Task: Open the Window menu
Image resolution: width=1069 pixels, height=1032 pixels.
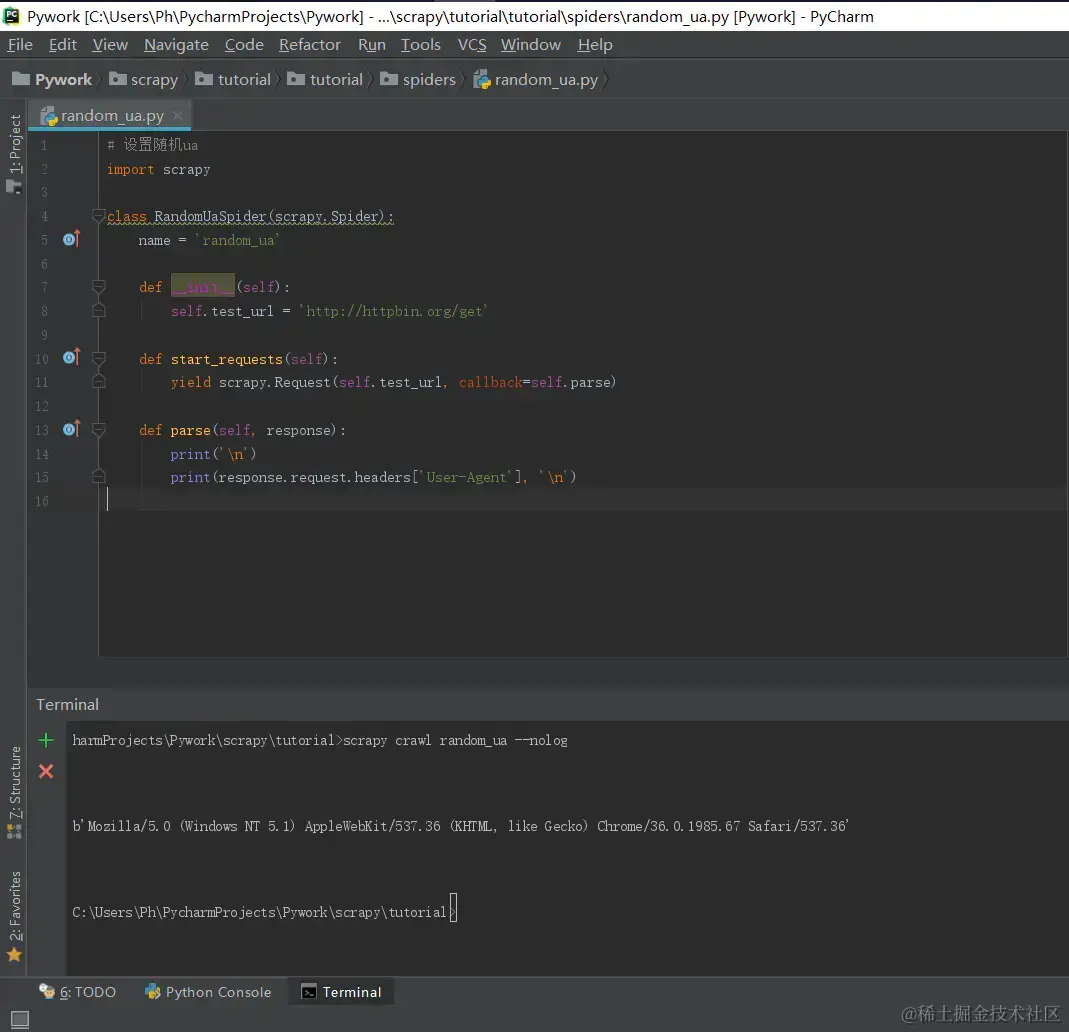Action: [530, 45]
